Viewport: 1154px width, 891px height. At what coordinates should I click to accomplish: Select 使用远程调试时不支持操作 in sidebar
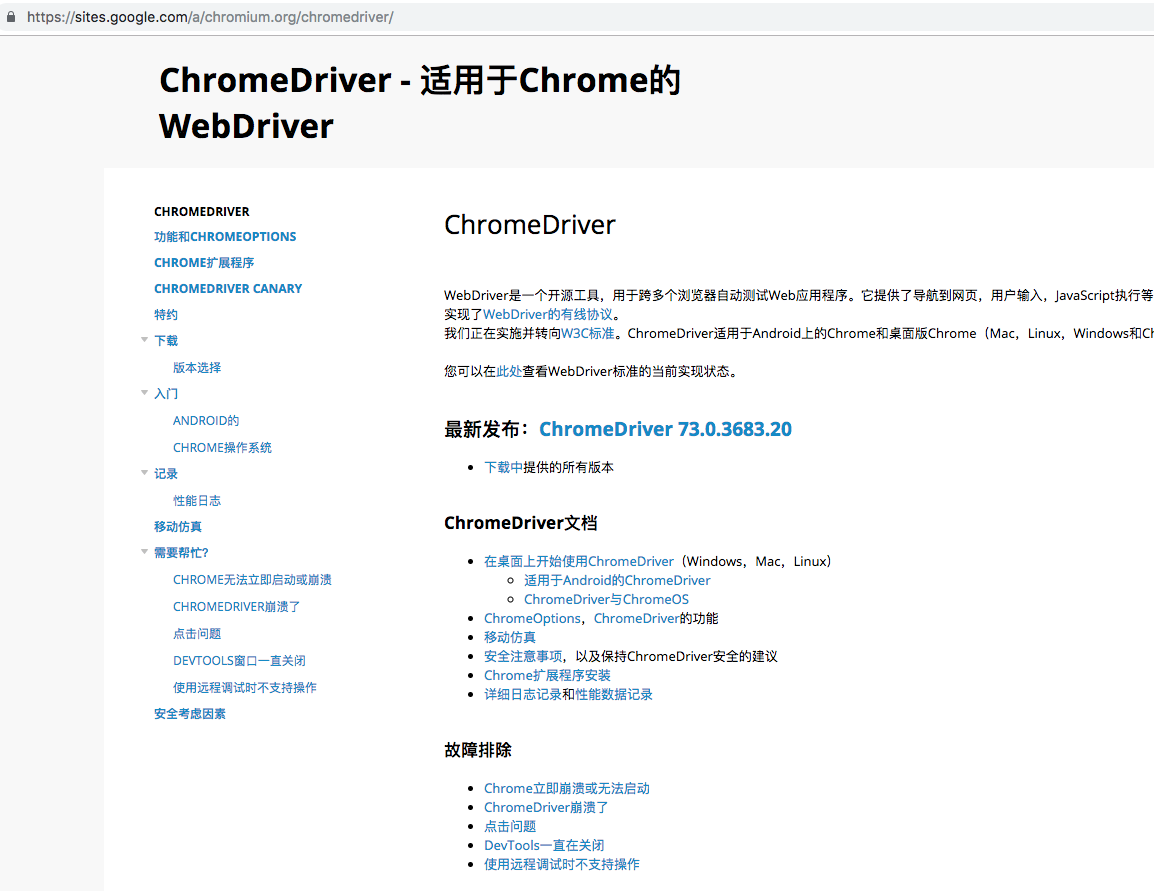tap(244, 687)
